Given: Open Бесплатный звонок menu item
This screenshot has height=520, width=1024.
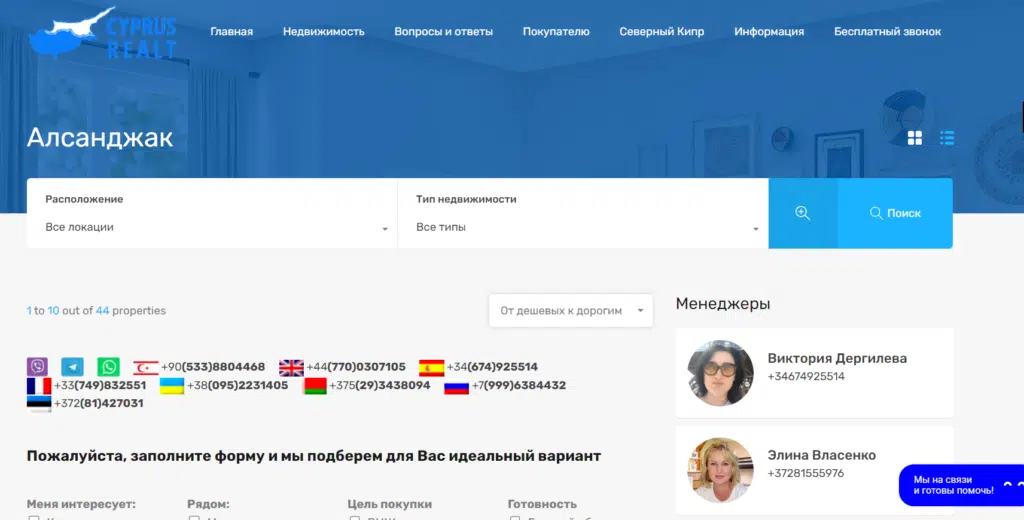Looking at the screenshot, I should 888,31.
